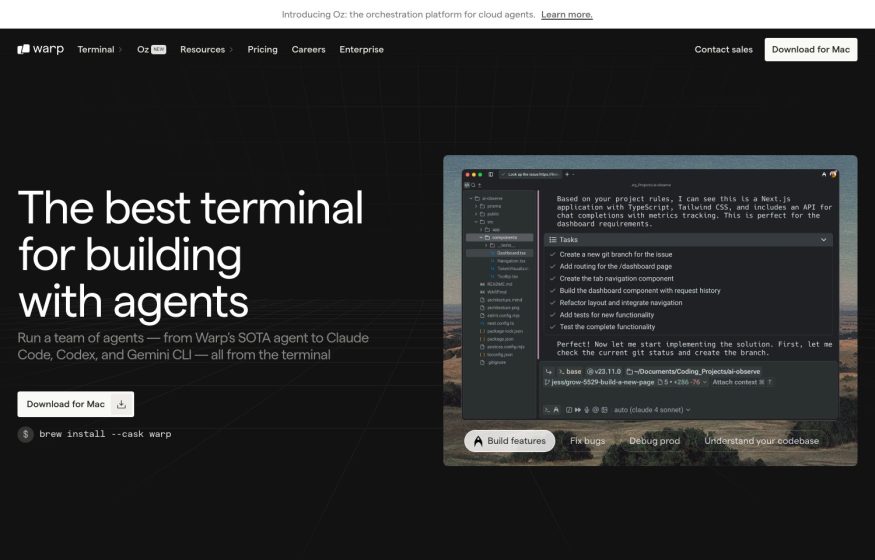This screenshot has height=560, width=875.
Task: Click the Warp logo in the header
Action: click(40, 49)
